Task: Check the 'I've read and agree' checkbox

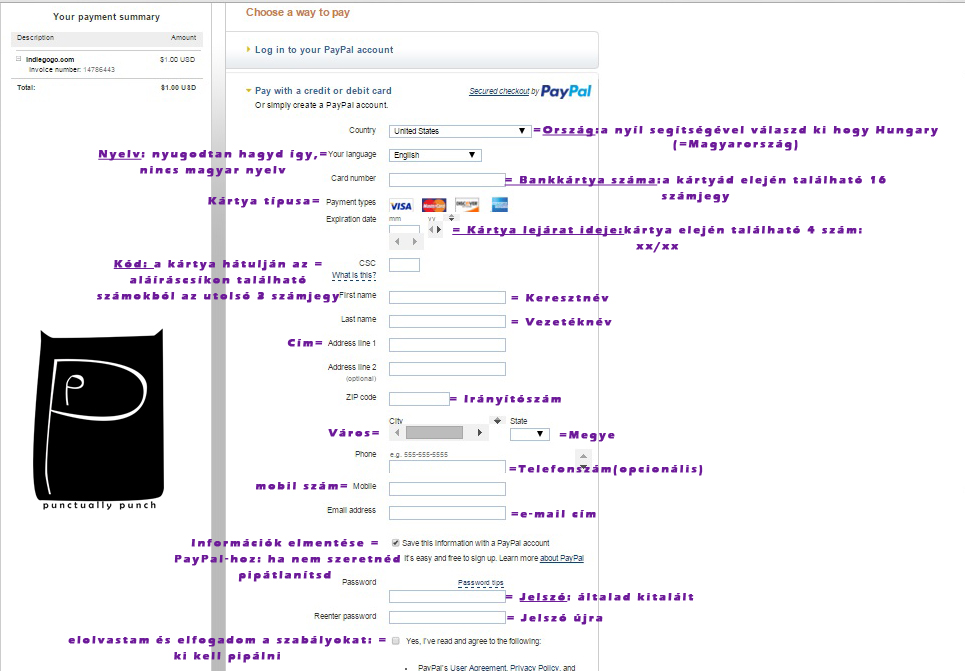Action: [396, 640]
